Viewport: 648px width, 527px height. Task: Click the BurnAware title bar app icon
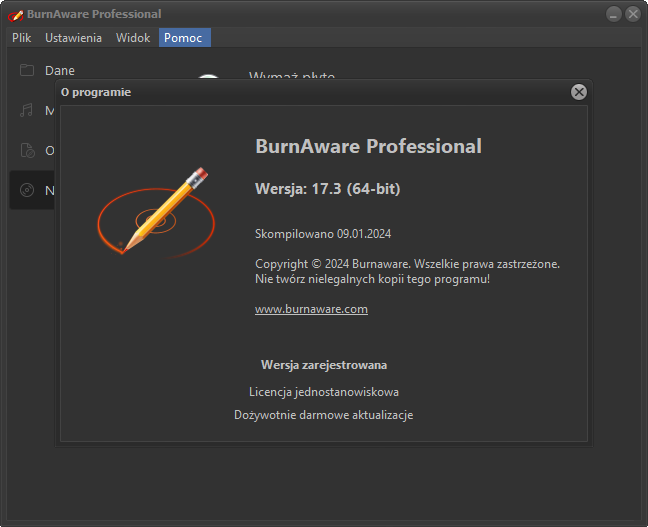(16, 15)
